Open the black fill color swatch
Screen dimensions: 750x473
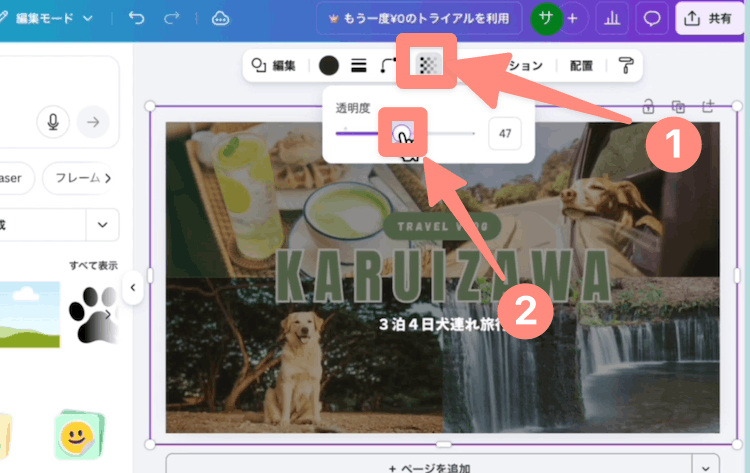(329, 66)
